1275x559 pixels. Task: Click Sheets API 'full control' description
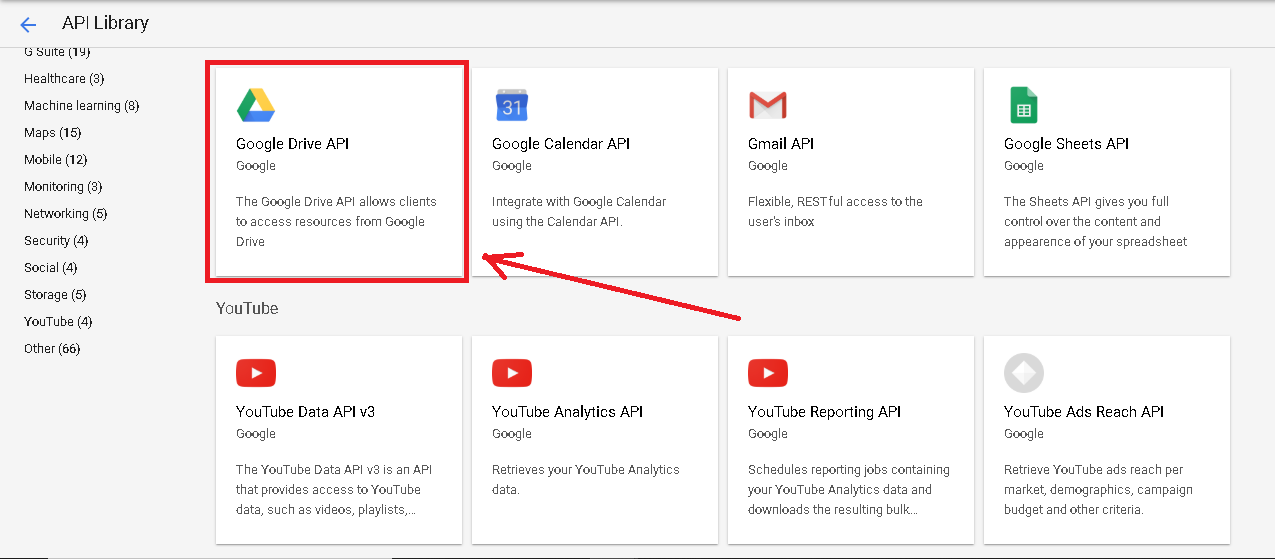click(x=1096, y=222)
